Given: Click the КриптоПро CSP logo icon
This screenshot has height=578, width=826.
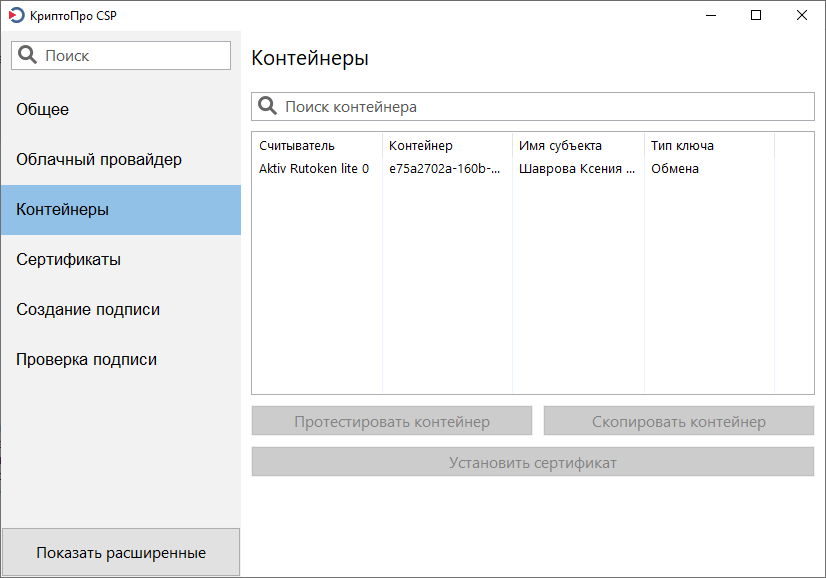Looking at the screenshot, I should click(x=16, y=15).
